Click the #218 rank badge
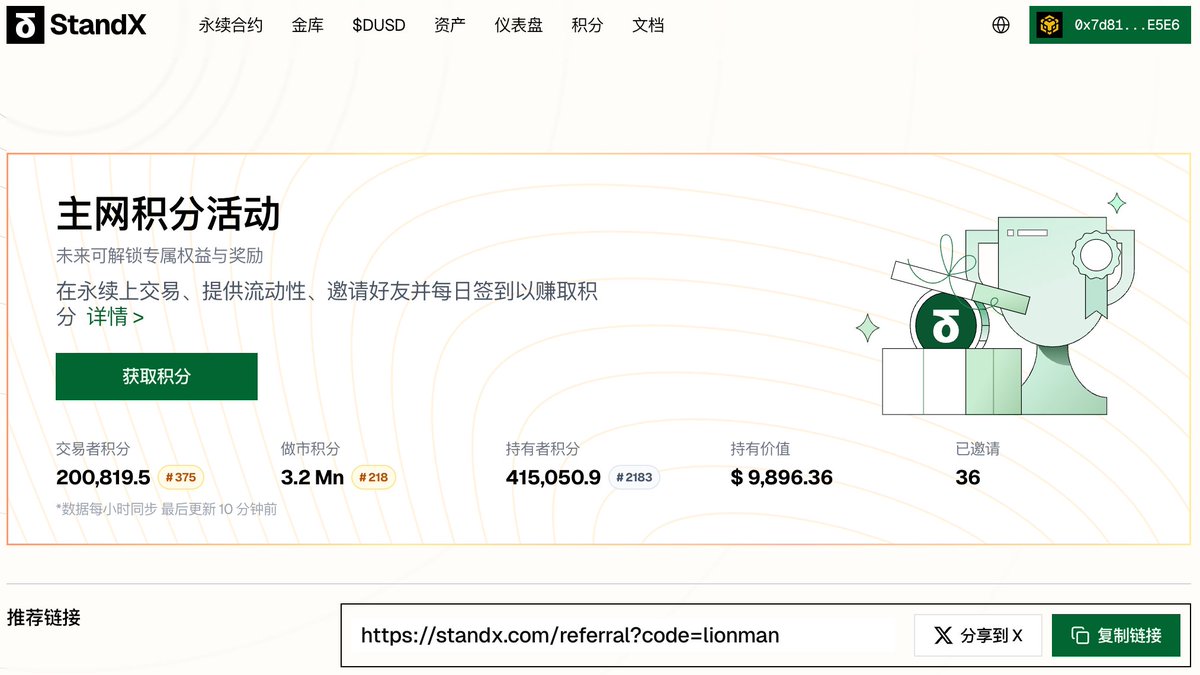 pos(373,477)
